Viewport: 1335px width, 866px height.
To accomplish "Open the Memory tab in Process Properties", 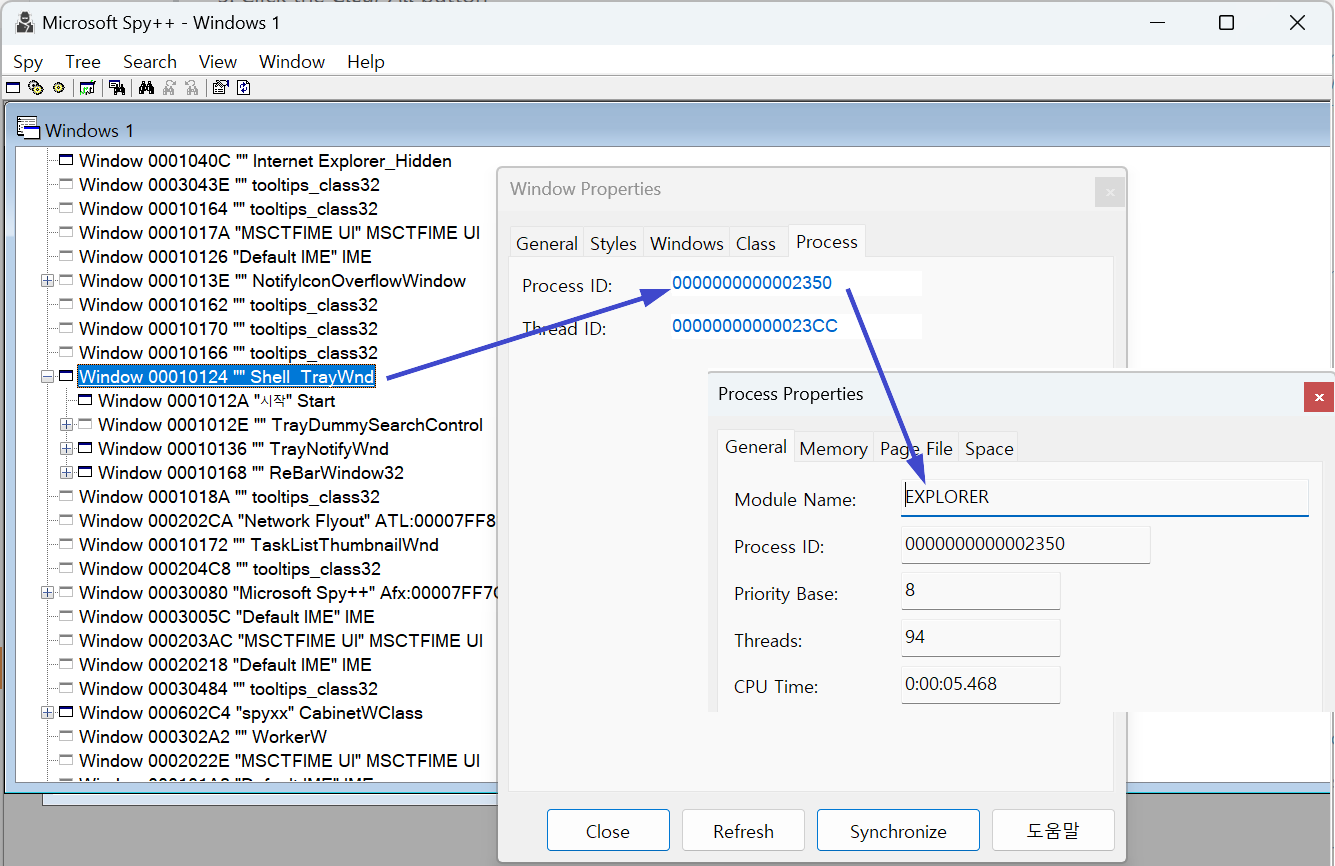I will coord(833,449).
